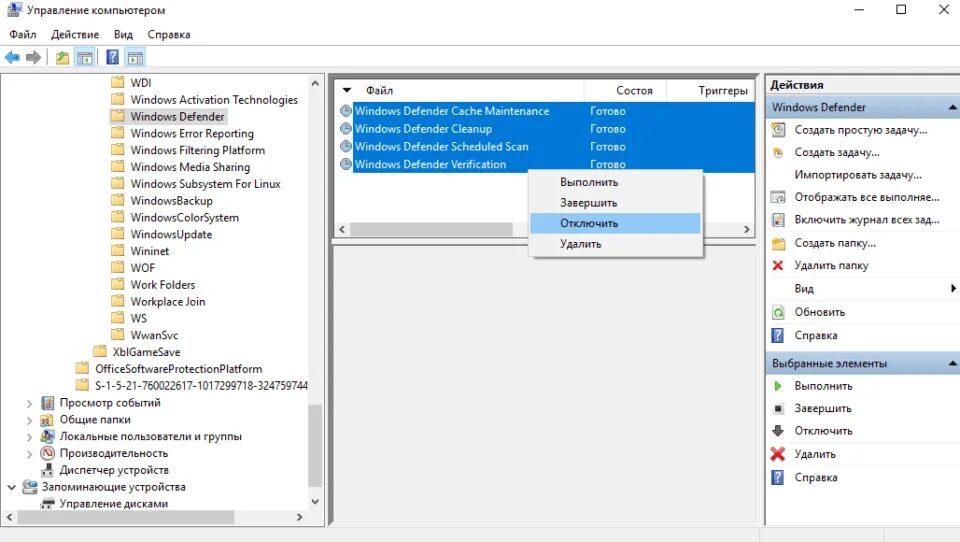Open the Вид submenu arrow in Actions
The image size is (960, 542).
pyautogui.click(x=953, y=288)
